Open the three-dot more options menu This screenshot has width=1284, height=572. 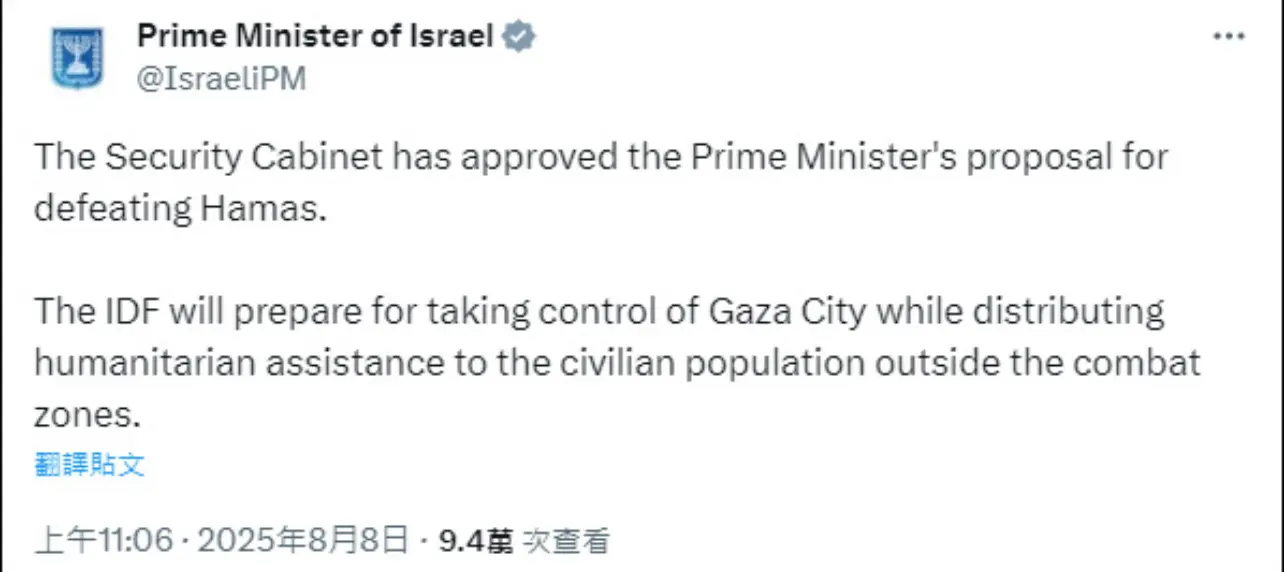(x=1228, y=36)
